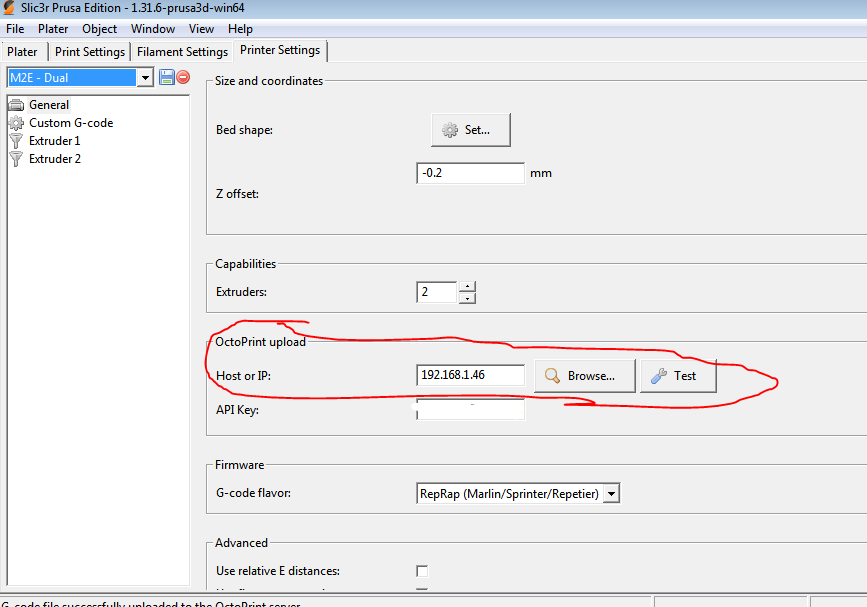
Task: Open Custom G-code settings page
Action: pos(70,123)
